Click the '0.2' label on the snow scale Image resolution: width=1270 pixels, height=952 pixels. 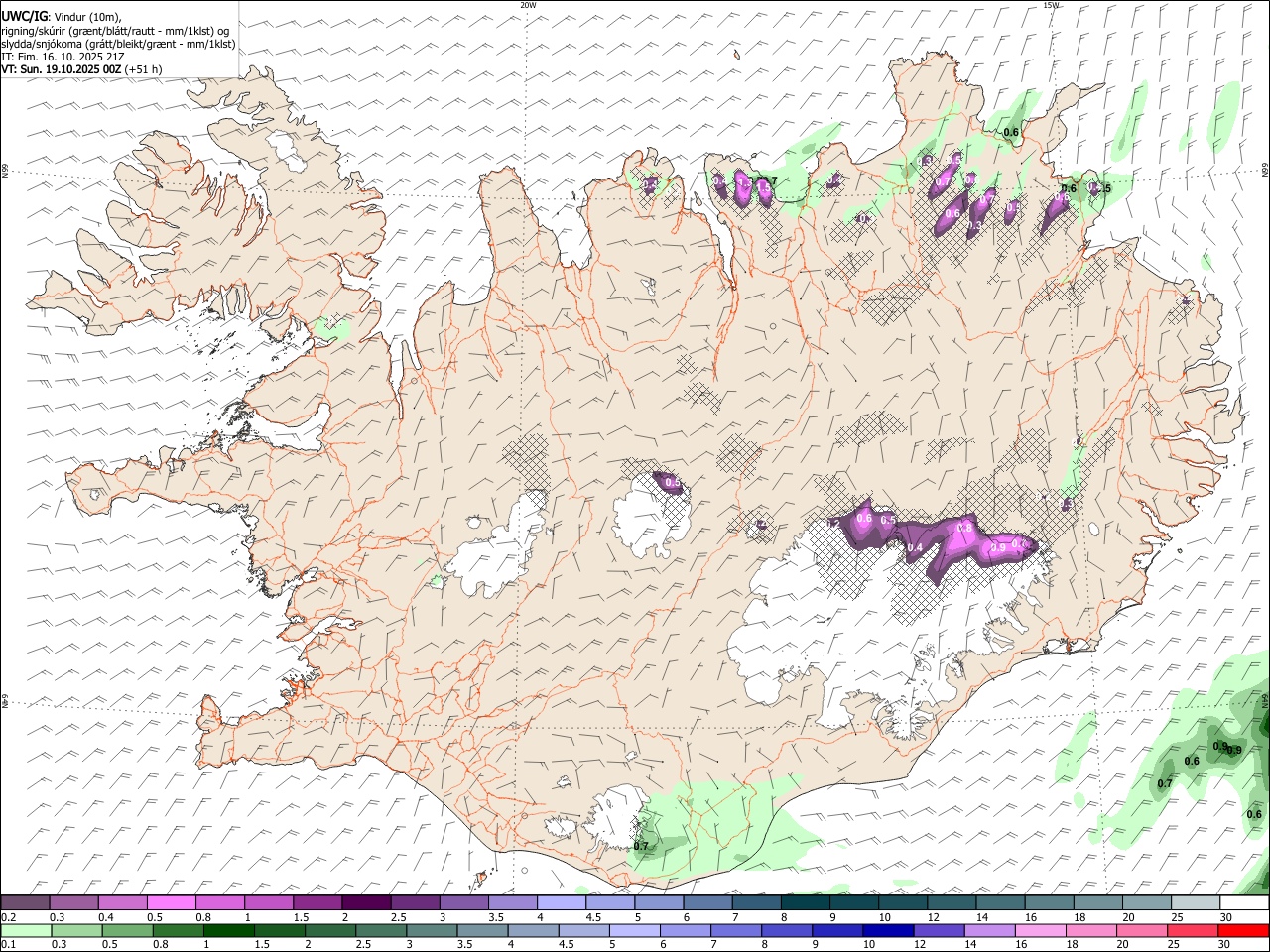(x=9, y=917)
